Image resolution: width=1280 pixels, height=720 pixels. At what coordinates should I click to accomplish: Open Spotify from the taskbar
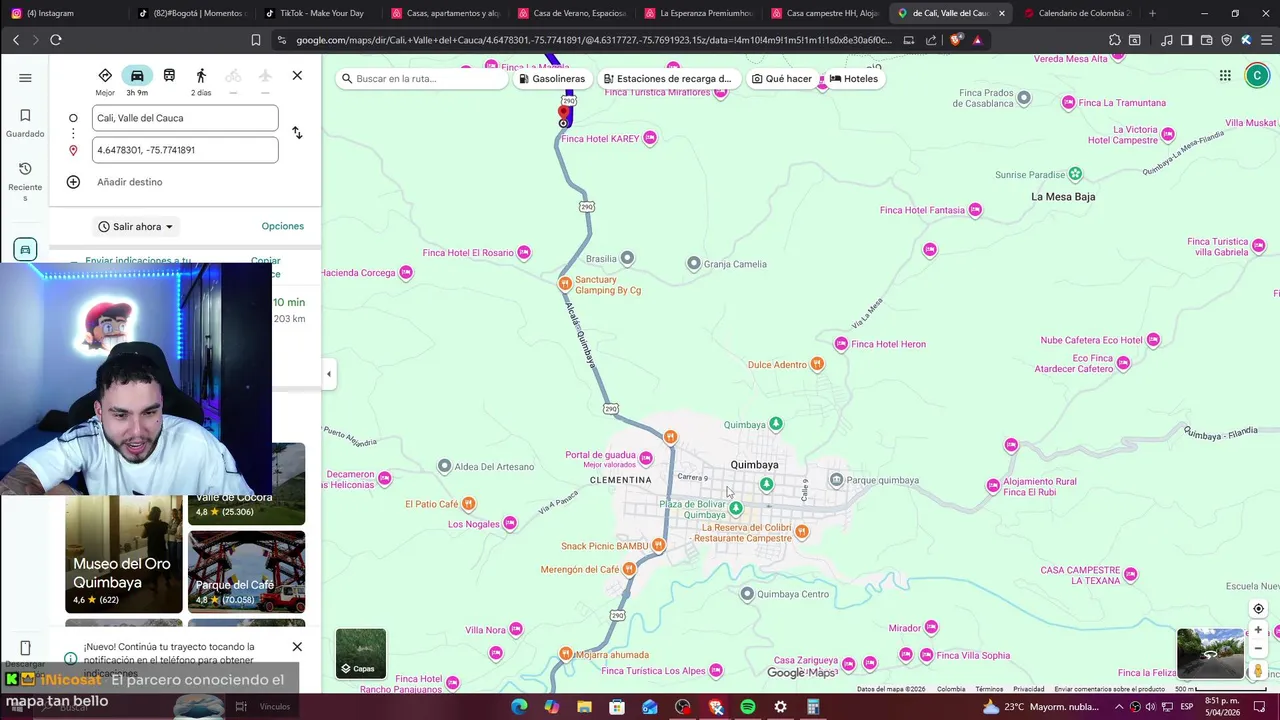pyautogui.click(x=748, y=707)
